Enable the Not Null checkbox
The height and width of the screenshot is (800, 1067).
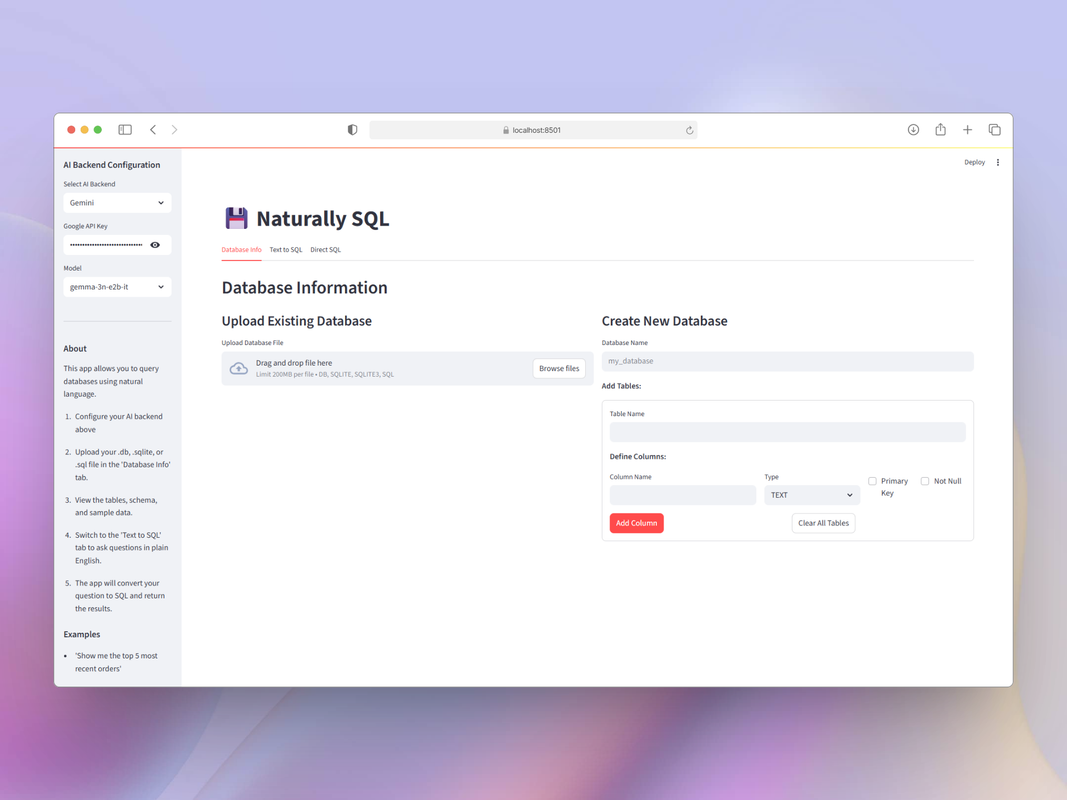click(x=925, y=481)
